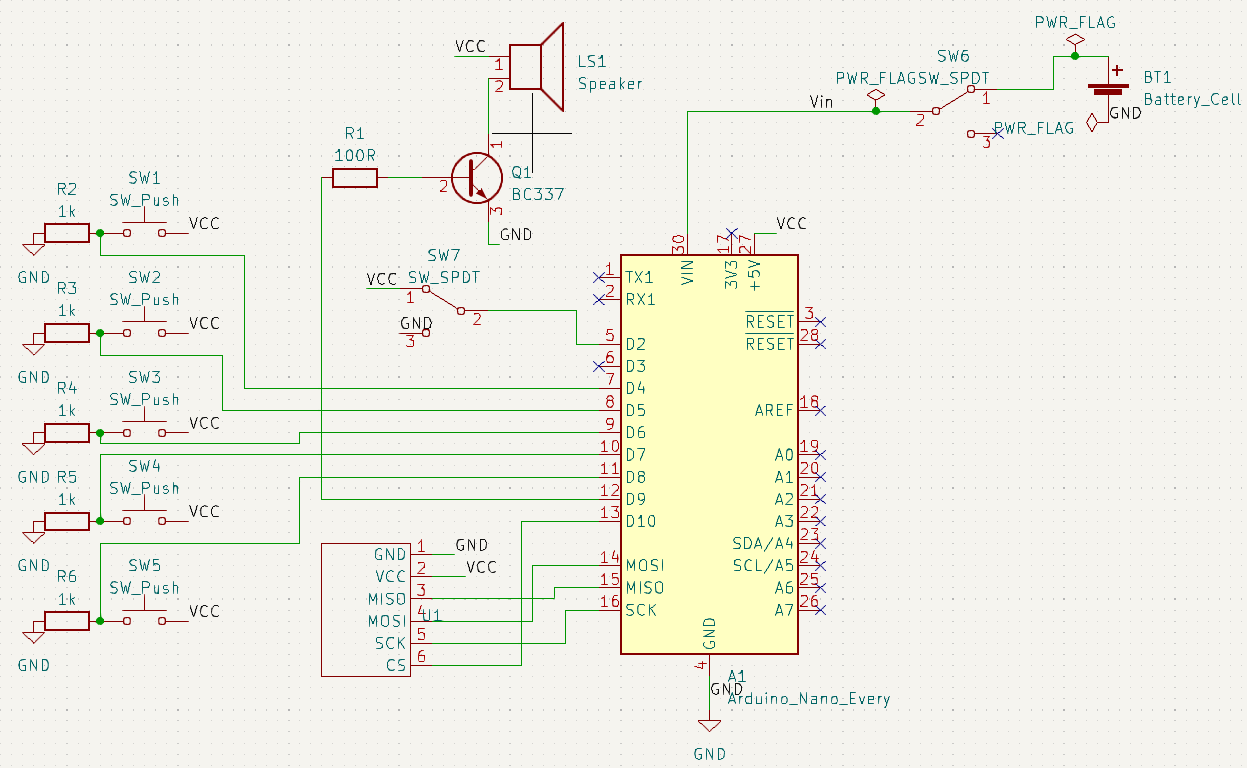Select the 'LS1' reference label
This screenshot has height=768, width=1247.
click(x=593, y=61)
